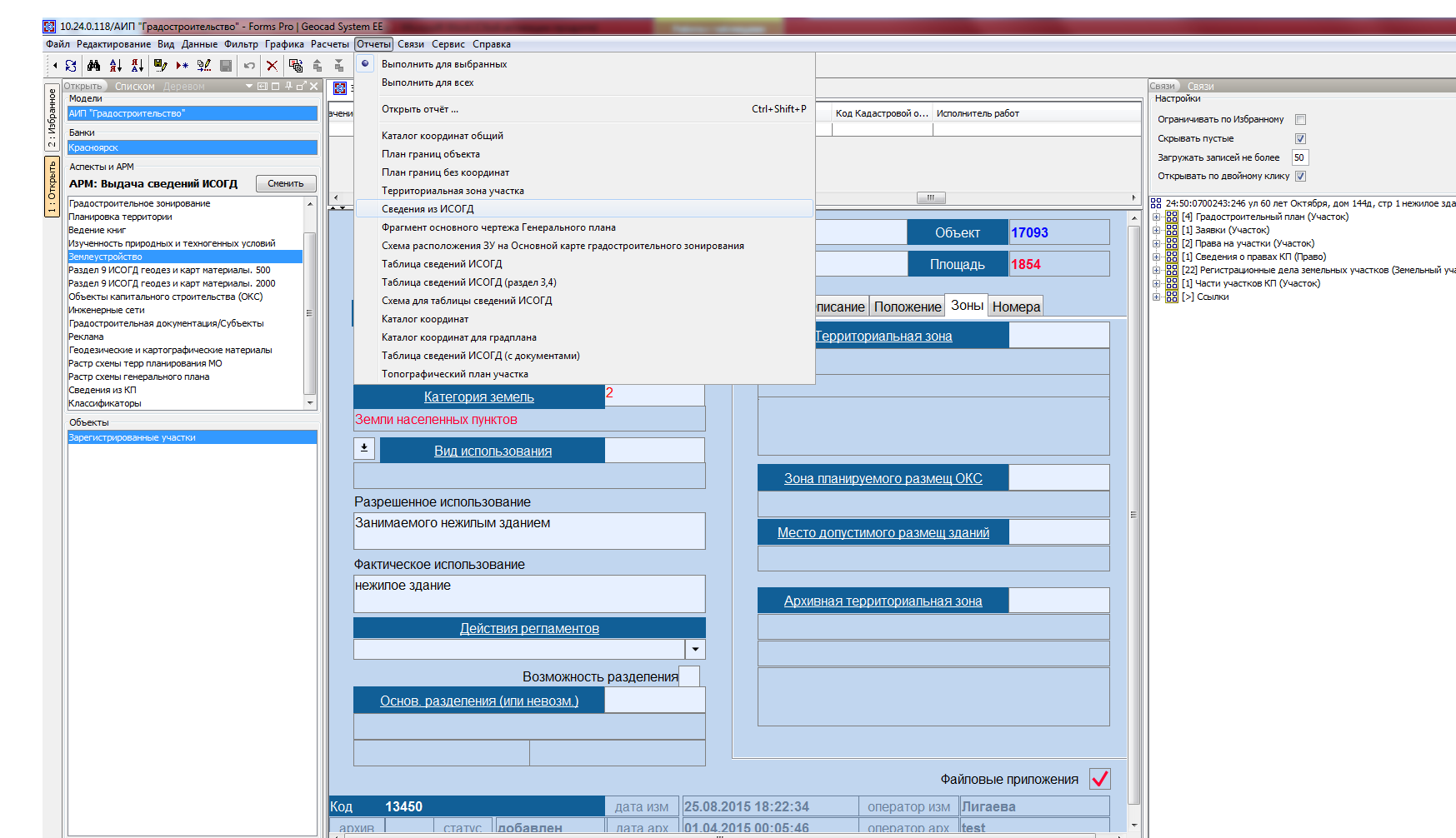Switch to the Положение tab
This screenshot has width=1456, height=838.
tap(907, 307)
